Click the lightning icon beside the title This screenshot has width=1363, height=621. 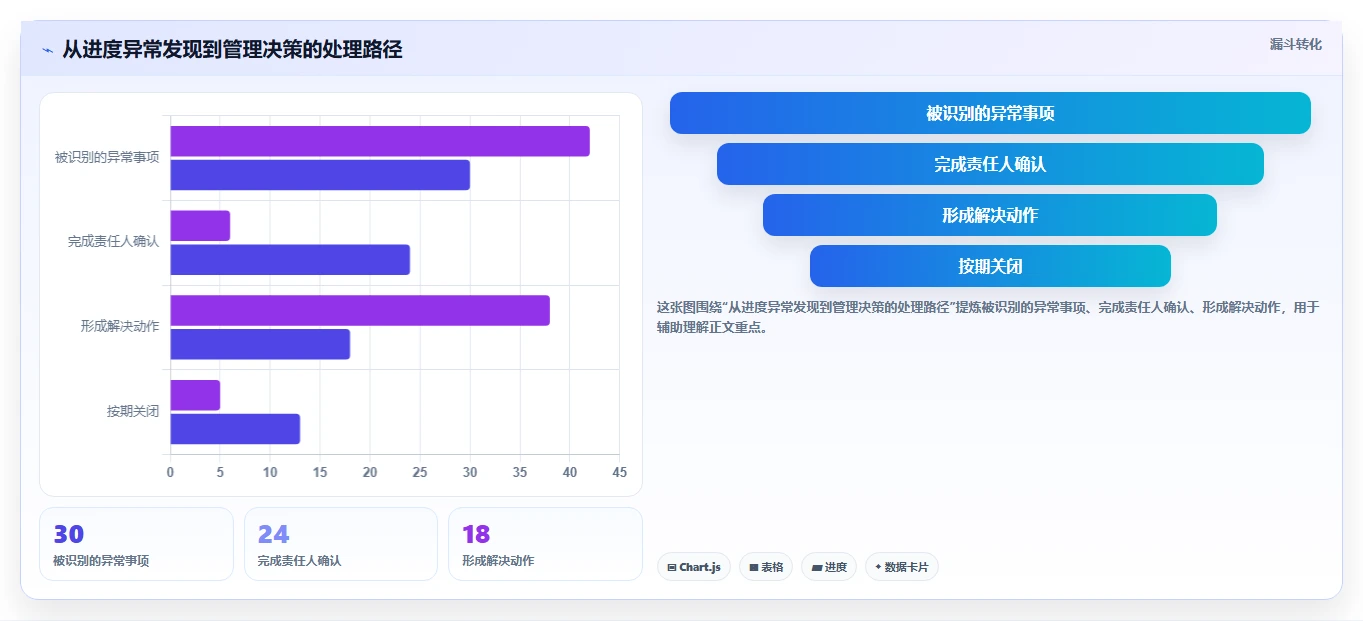47,50
